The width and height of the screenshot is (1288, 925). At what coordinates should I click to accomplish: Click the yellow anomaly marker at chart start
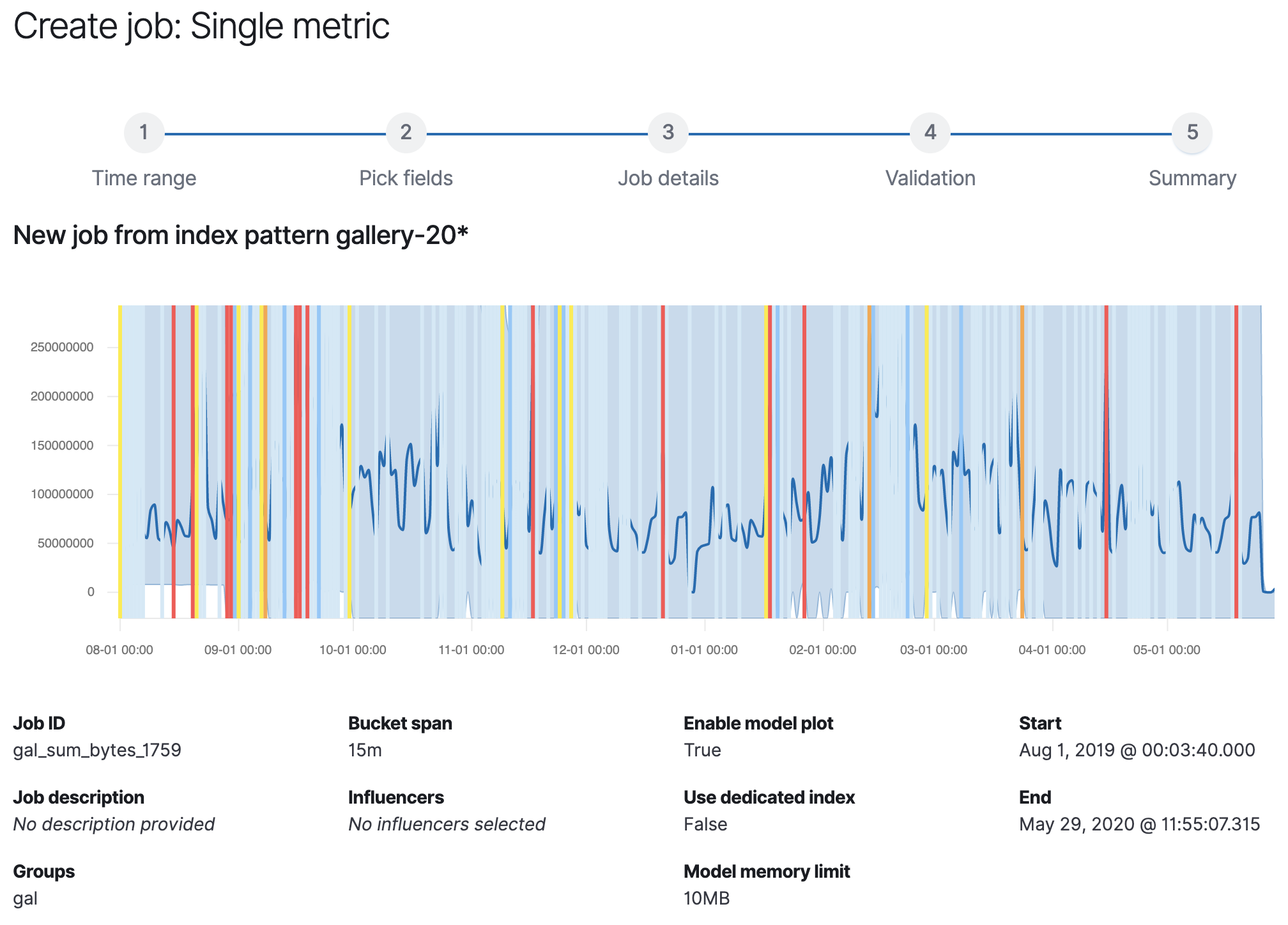pos(120,460)
